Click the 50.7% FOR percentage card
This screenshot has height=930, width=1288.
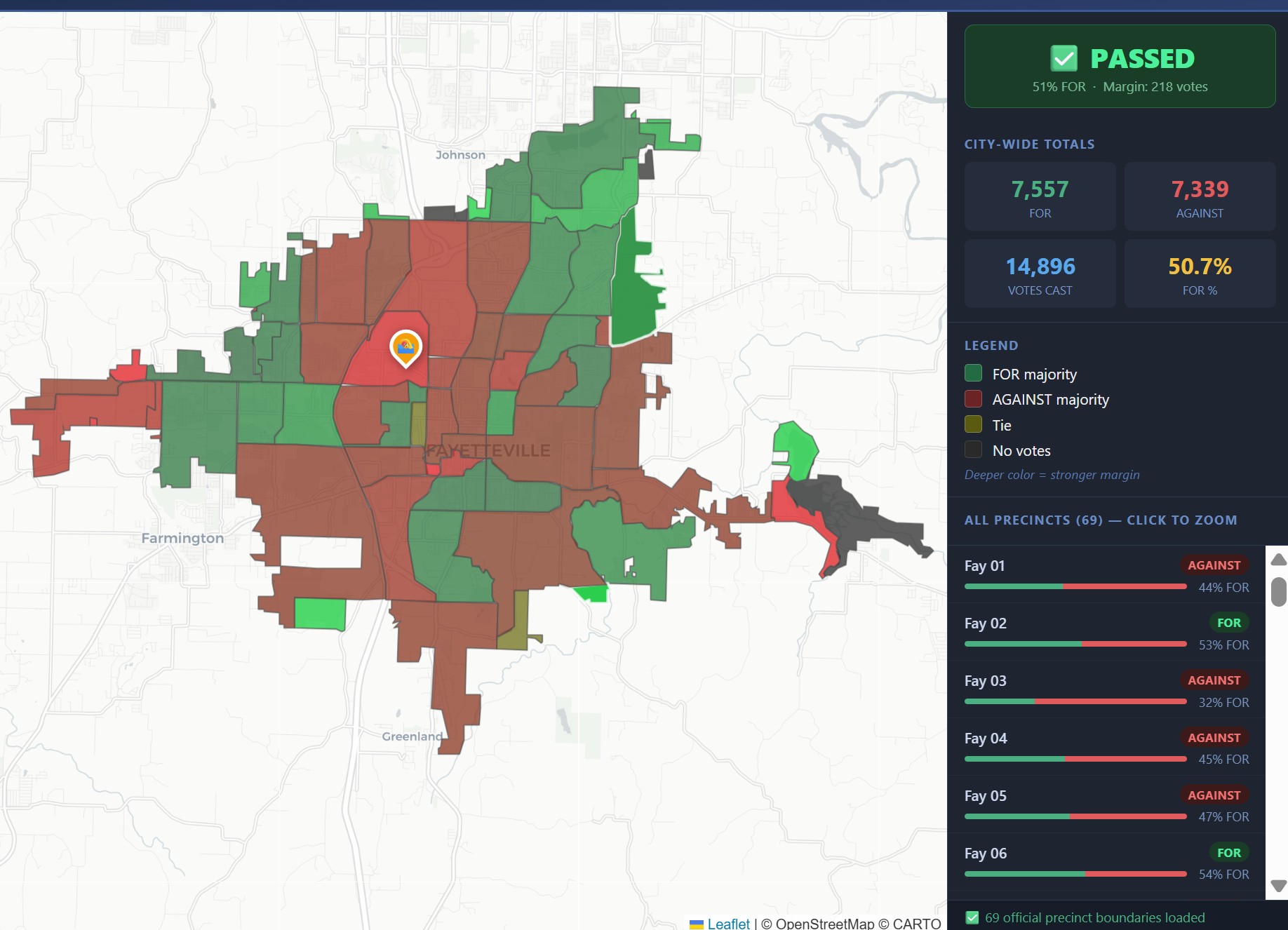pos(1200,274)
